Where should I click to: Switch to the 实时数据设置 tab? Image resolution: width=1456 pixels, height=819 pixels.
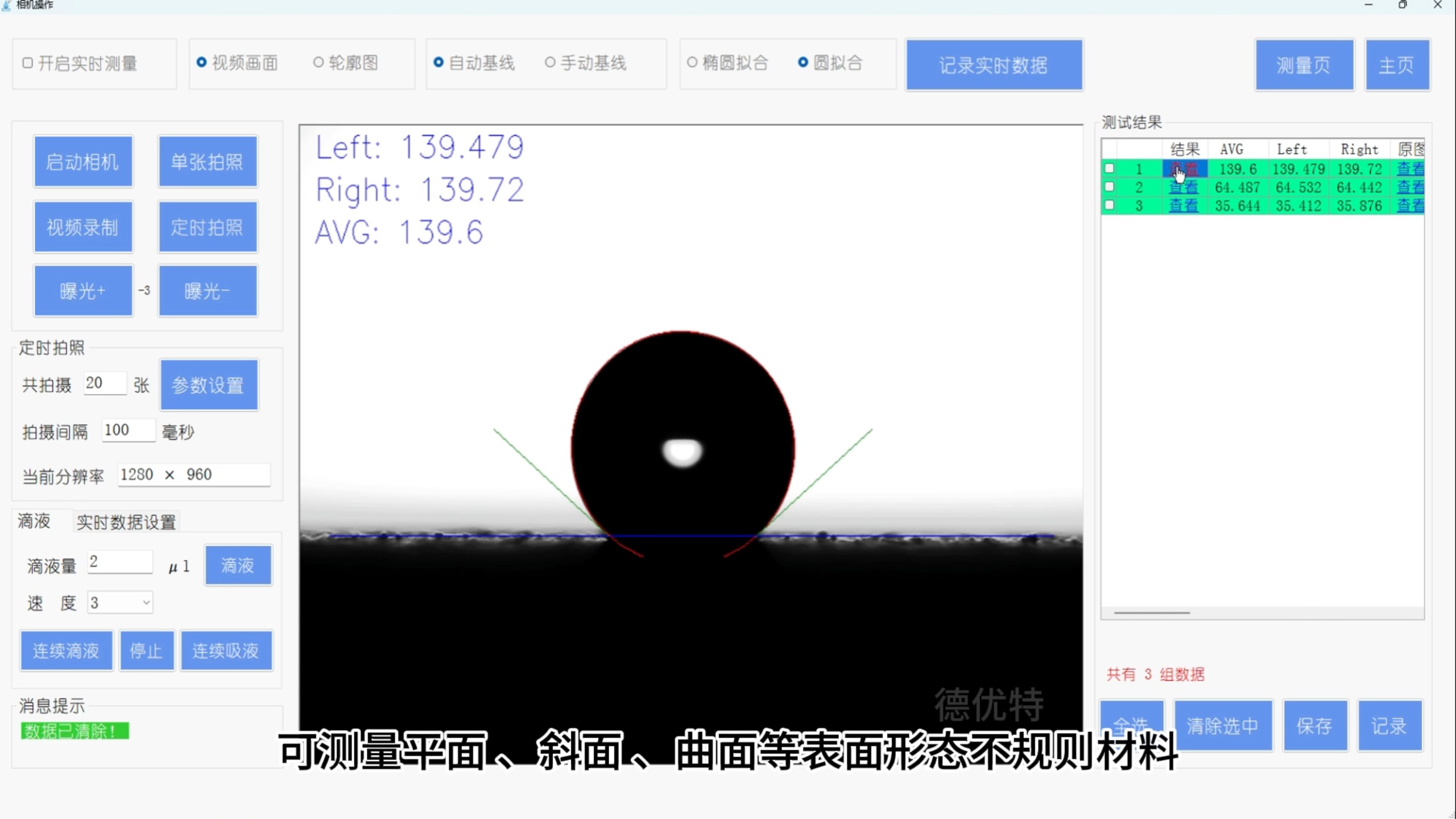coord(126,520)
